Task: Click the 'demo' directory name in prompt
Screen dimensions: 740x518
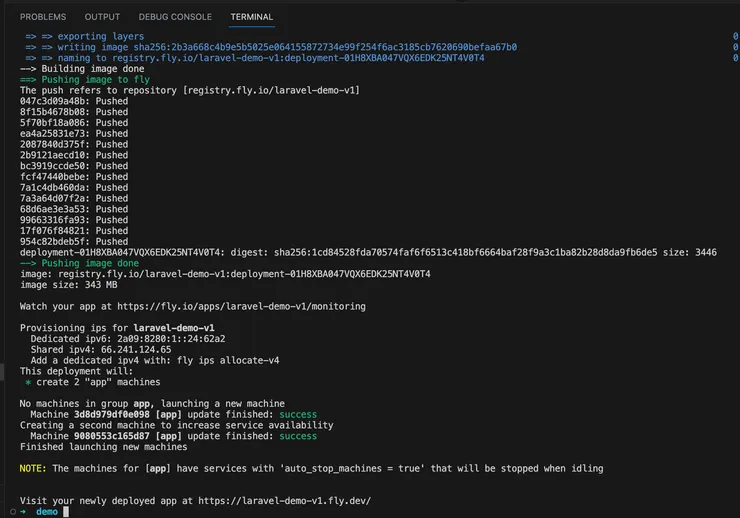Action: tap(47, 512)
